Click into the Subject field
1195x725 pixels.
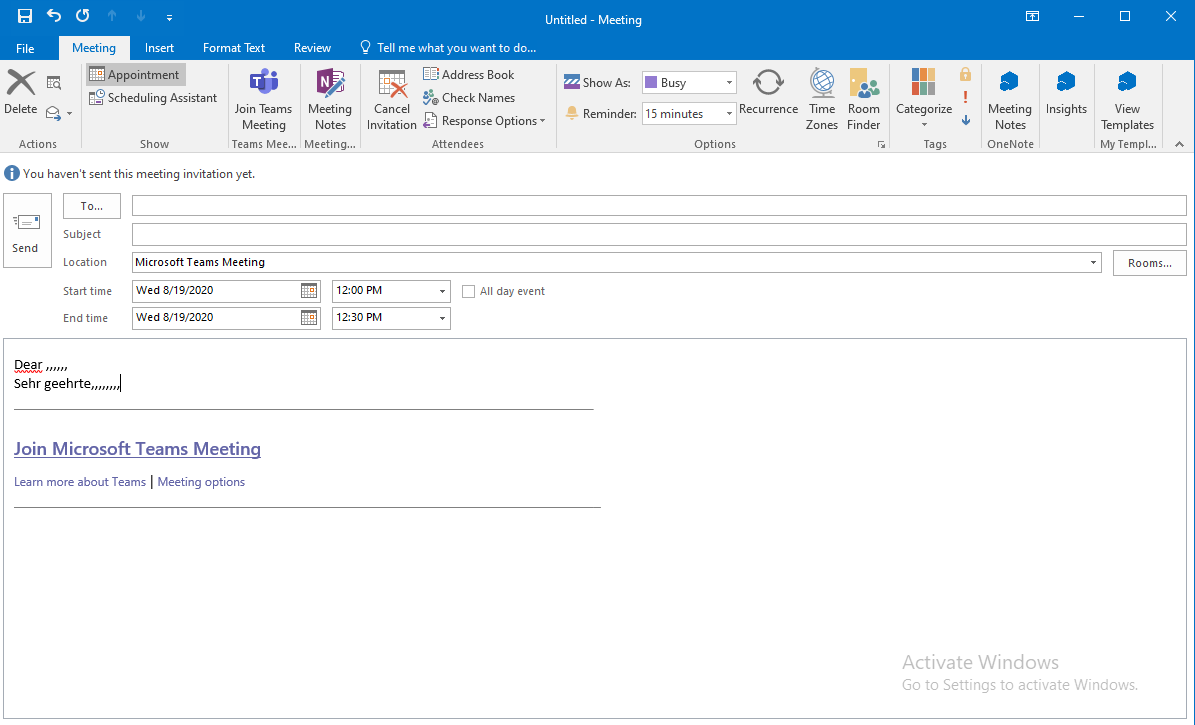(659, 234)
